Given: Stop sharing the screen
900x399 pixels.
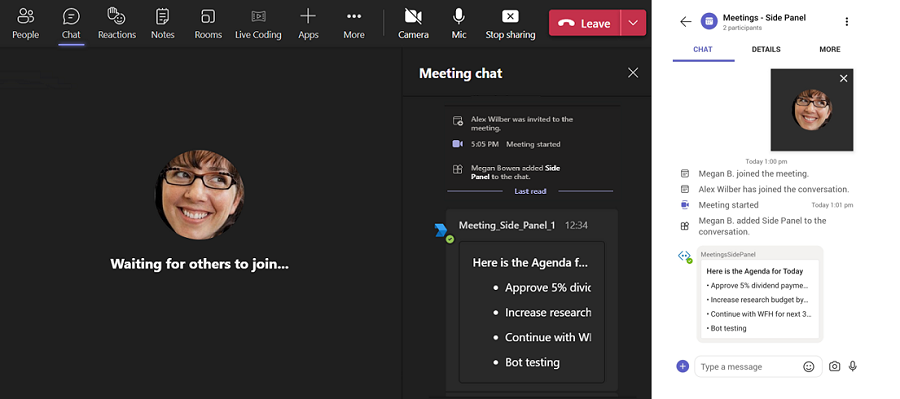Looking at the screenshot, I should (x=510, y=24).
